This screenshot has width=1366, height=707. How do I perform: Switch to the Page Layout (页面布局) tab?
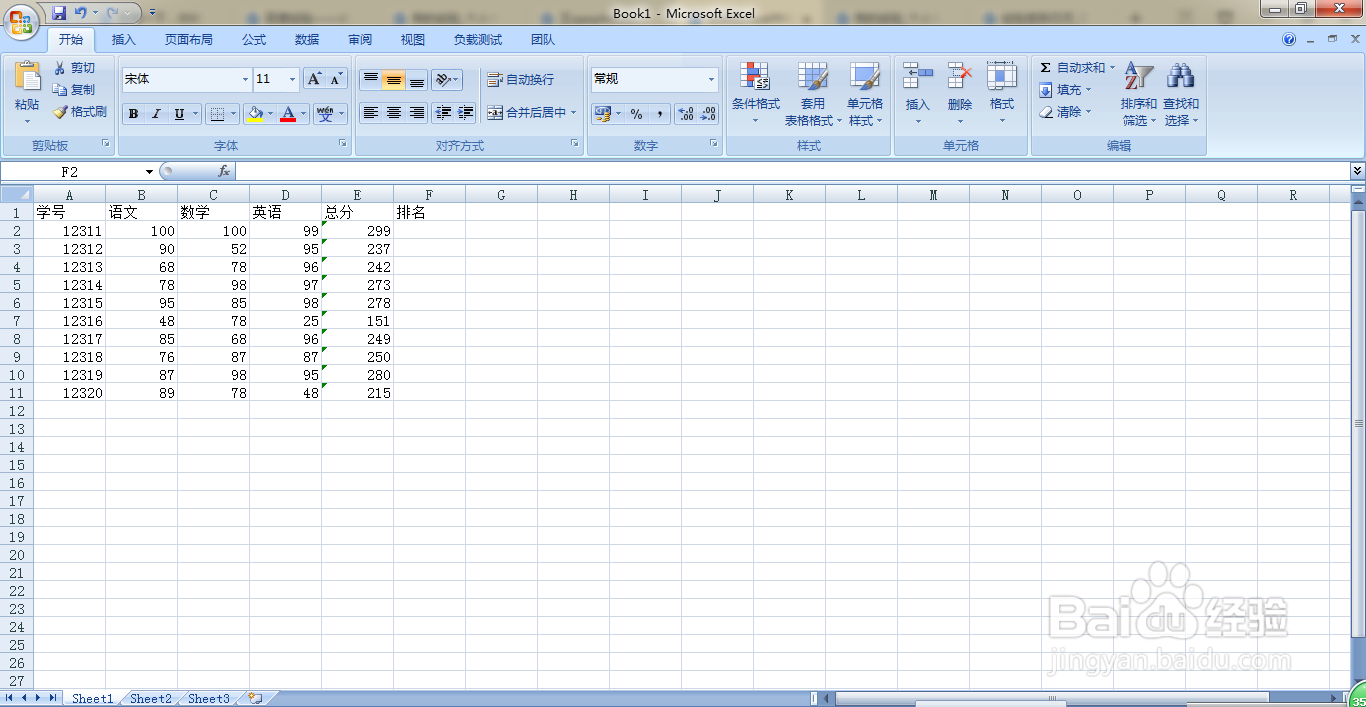point(189,40)
